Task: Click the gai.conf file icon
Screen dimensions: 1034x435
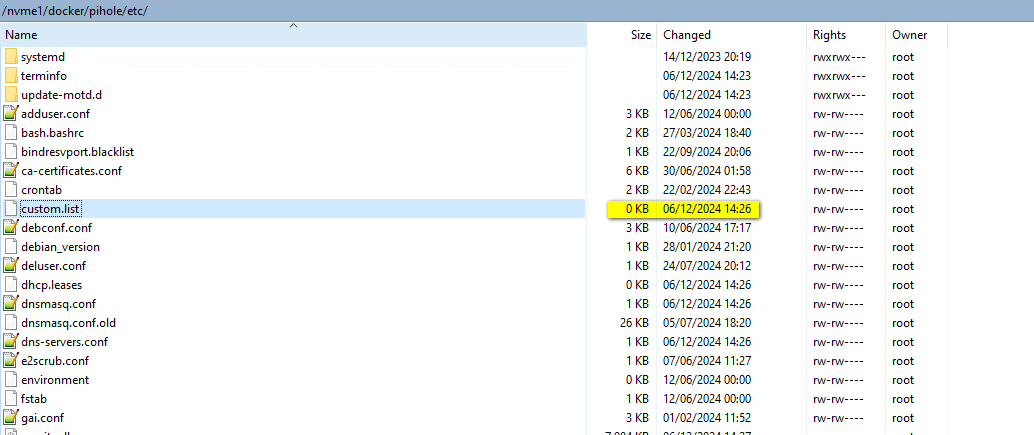Action: 11,417
